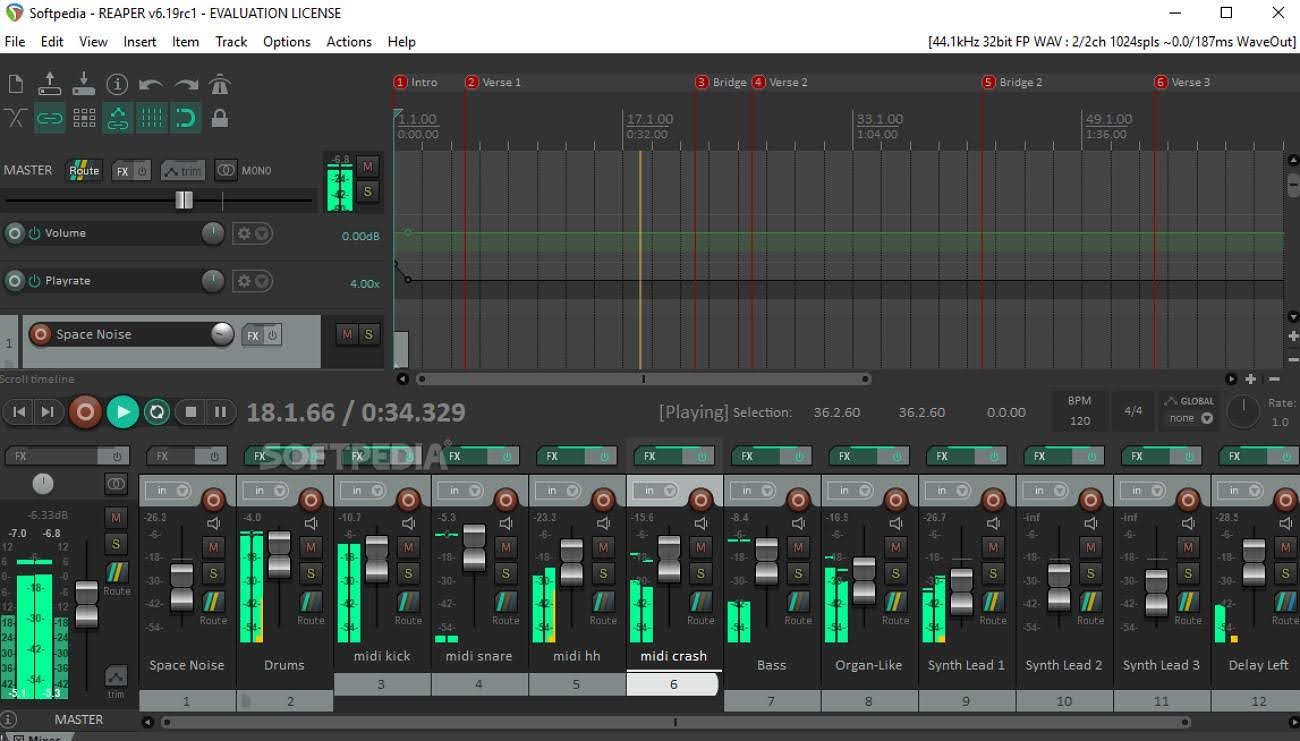Mute the master track in track panel
Screen dimensions: 1300x741
click(367, 166)
